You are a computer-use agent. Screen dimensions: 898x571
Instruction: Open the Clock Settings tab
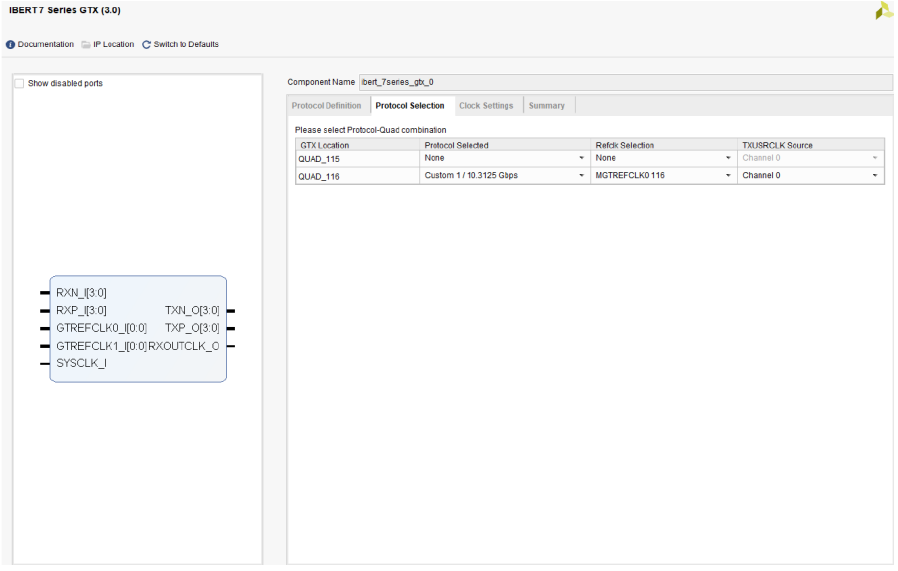click(x=486, y=106)
